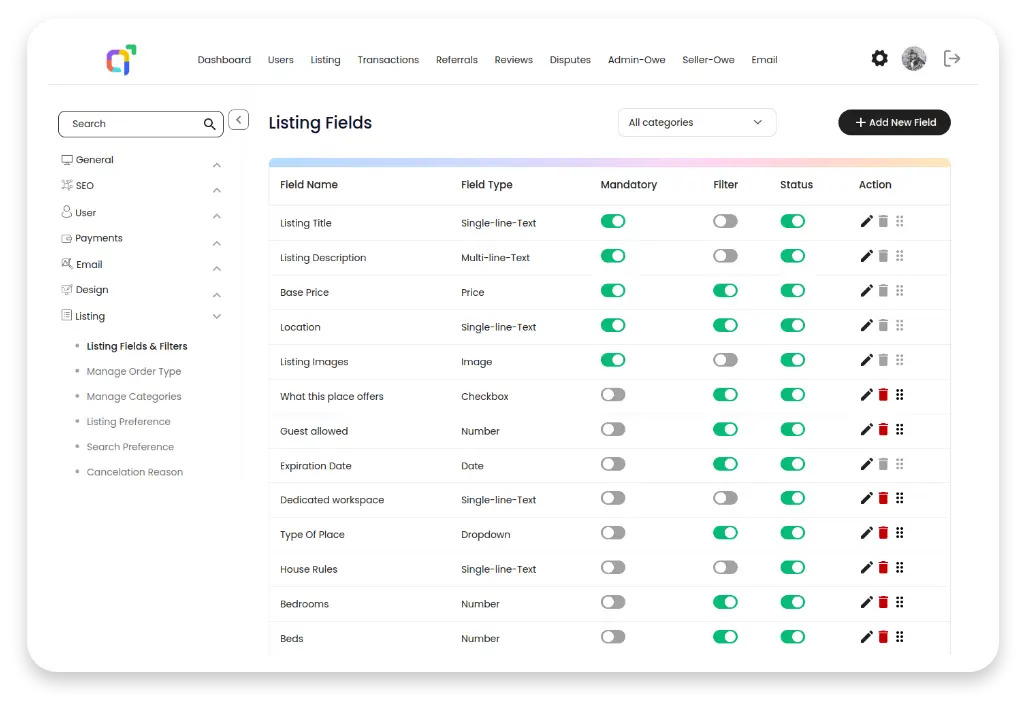
Task: Delete the Guest allowed field
Action: click(x=883, y=429)
